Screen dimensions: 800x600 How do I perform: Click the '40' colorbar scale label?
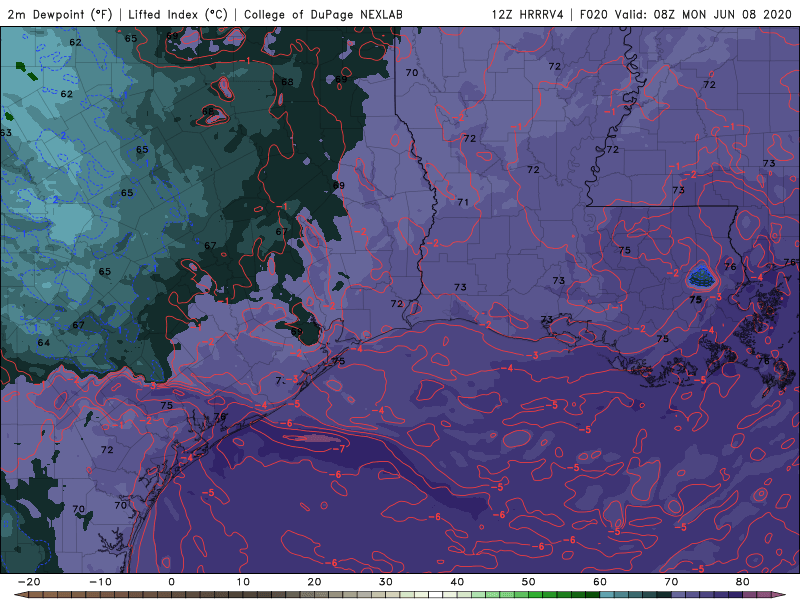click(457, 582)
